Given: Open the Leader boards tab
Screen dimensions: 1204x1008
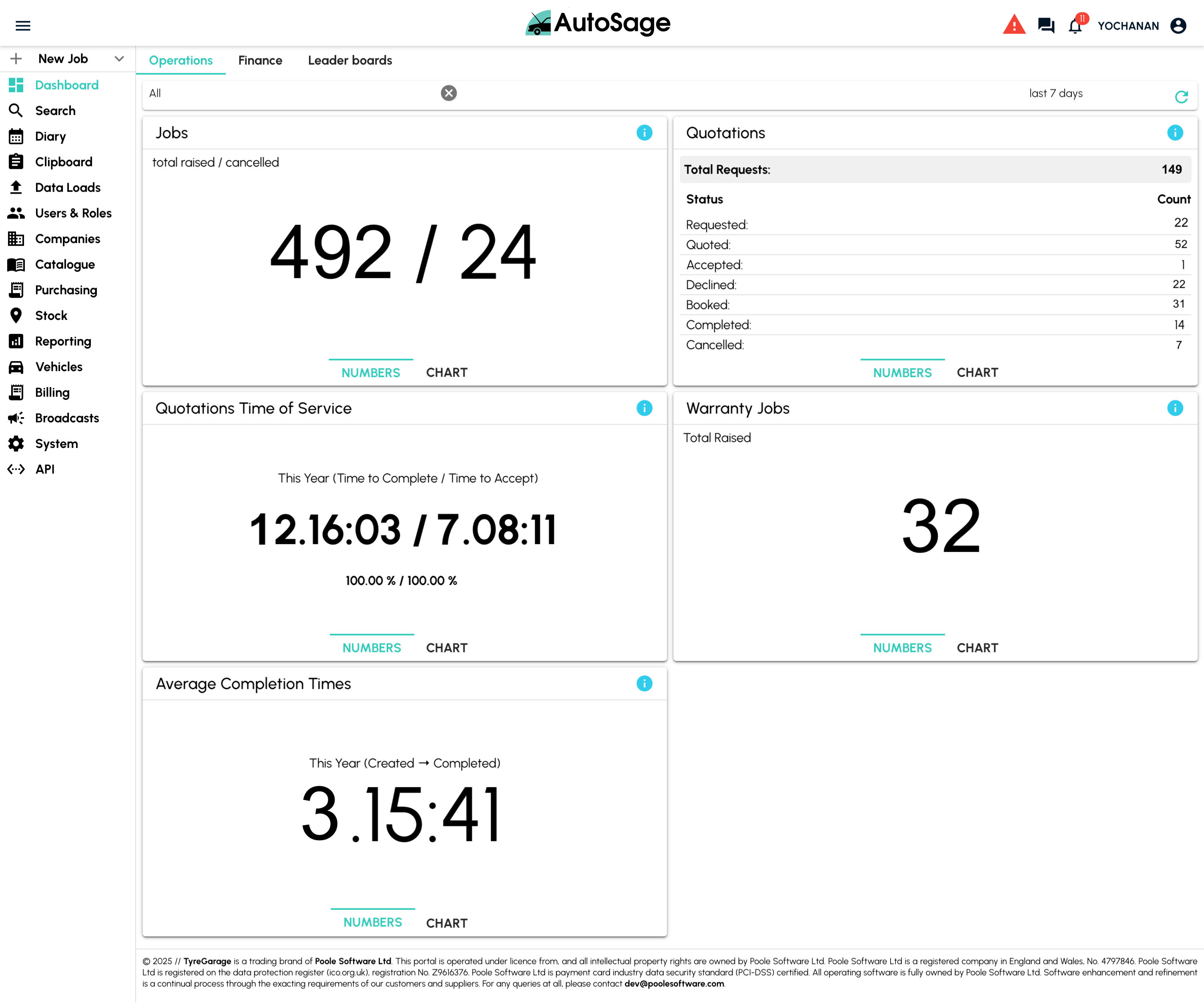Looking at the screenshot, I should tap(350, 60).
